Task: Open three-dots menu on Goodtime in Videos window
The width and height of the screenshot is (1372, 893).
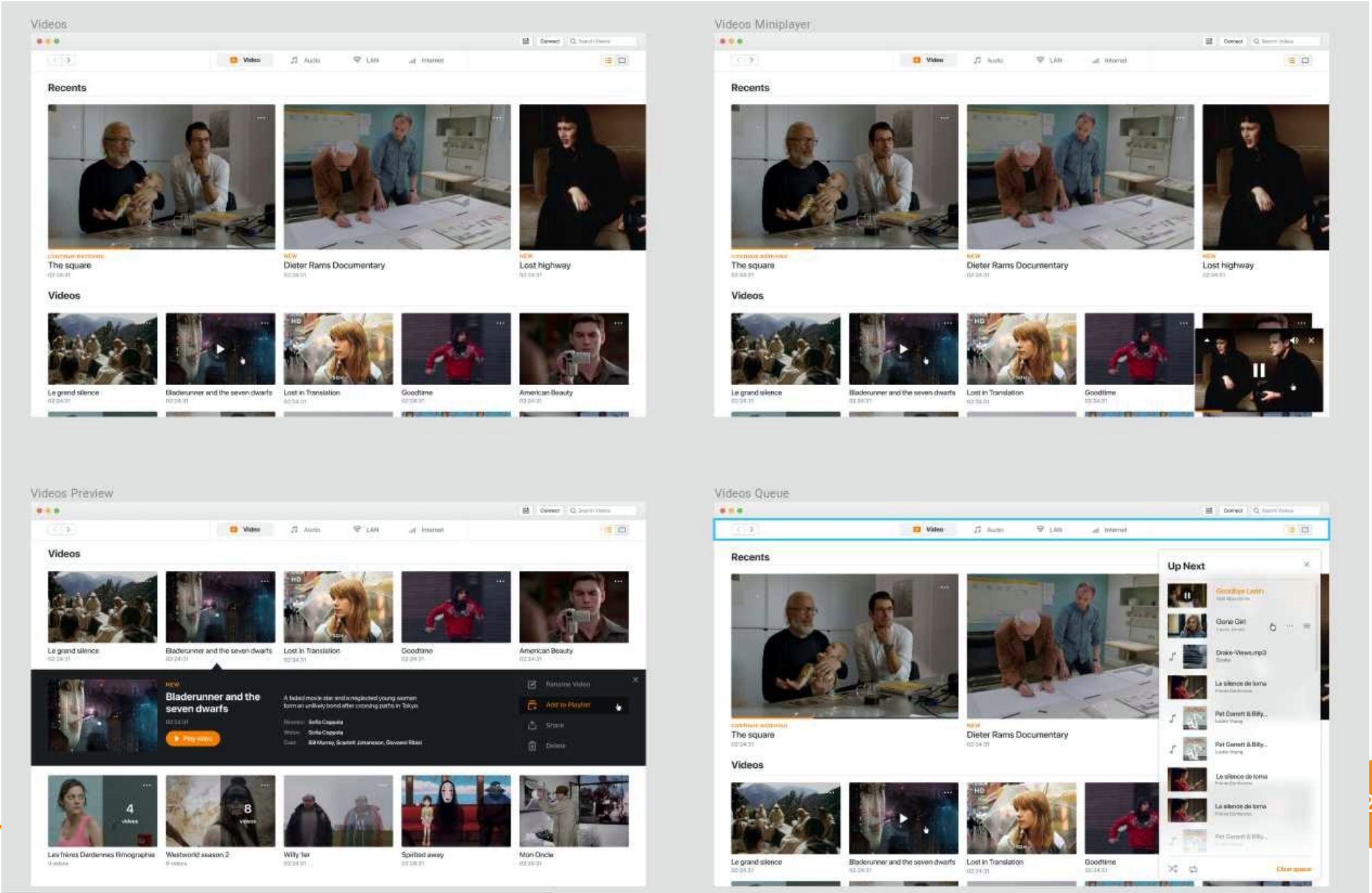Action: (x=500, y=323)
